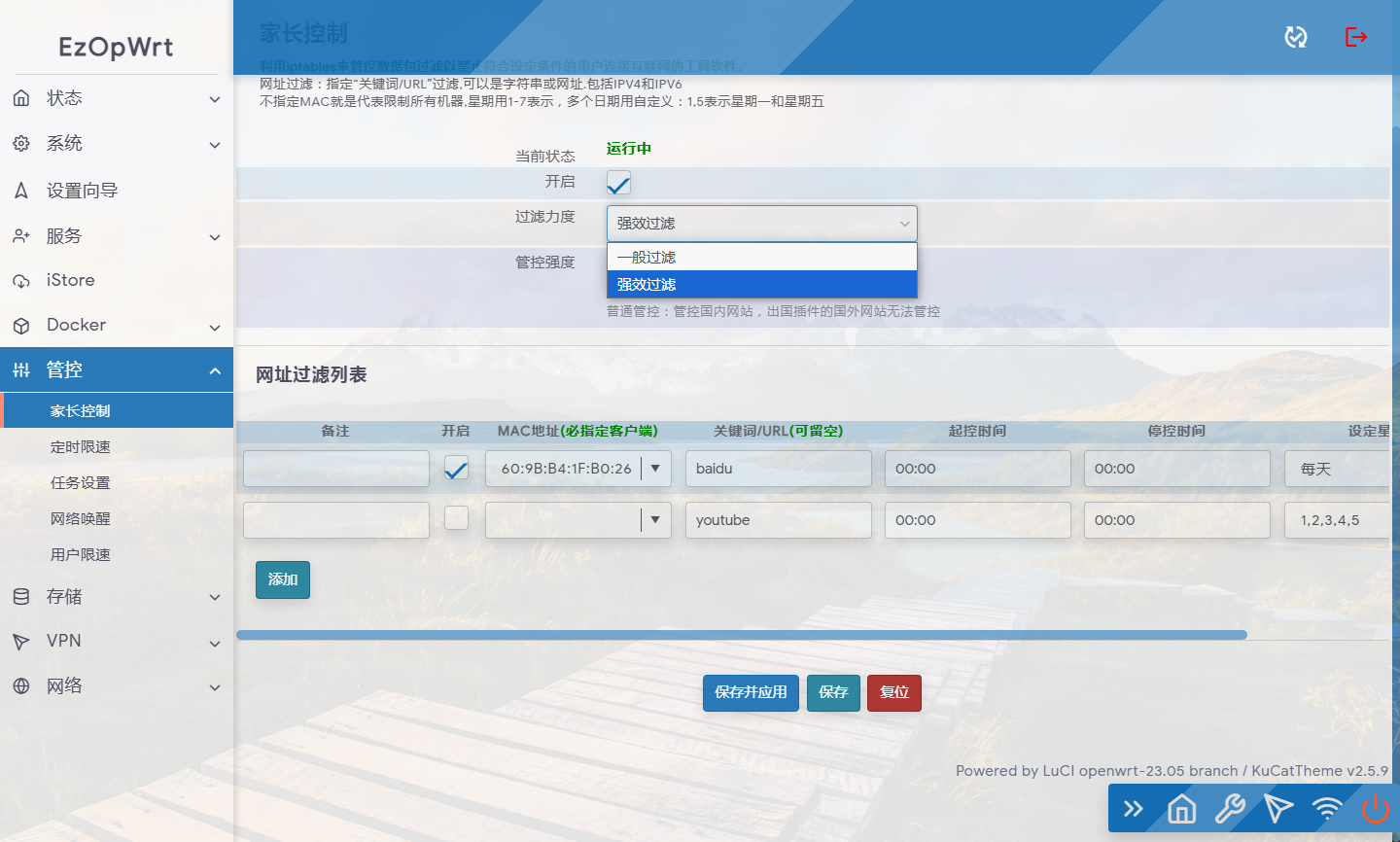Click the 运行中 status text
Image resolution: width=1400 pixels, height=842 pixels.
629,149
